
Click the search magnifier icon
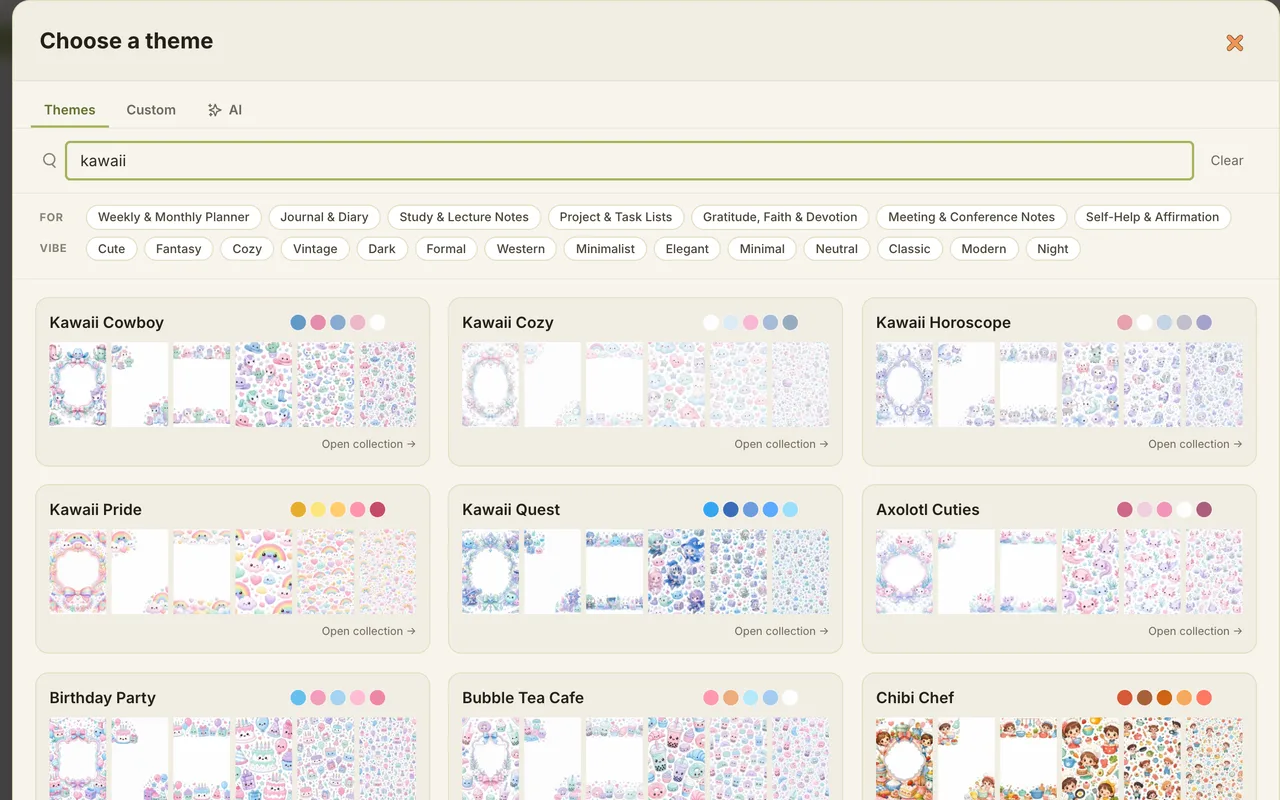tap(49, 160)
